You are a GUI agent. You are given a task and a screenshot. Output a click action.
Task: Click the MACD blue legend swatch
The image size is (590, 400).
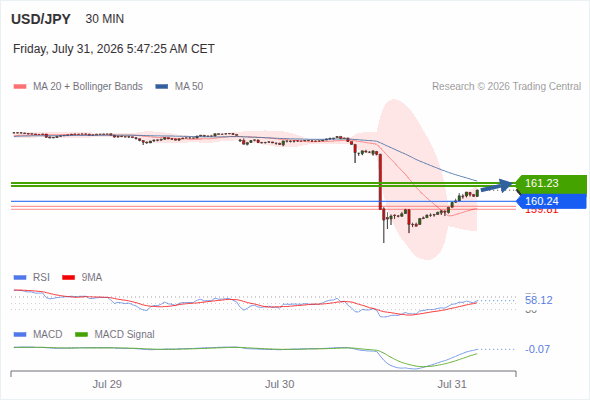click(x=20, y=335)
